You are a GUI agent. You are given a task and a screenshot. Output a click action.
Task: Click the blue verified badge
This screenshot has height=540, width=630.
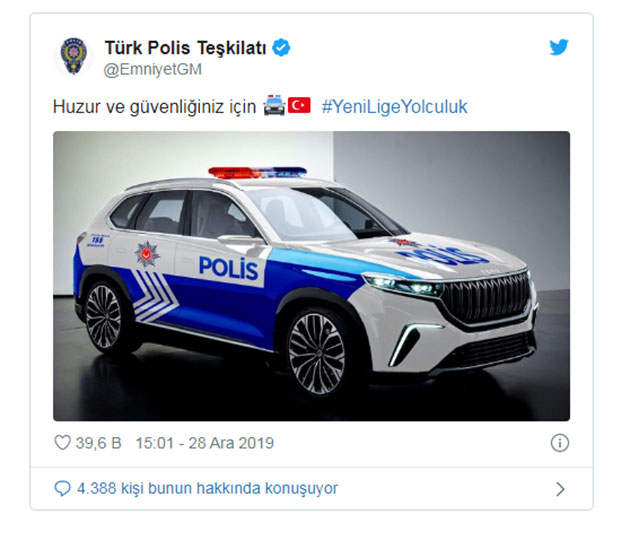pos(281,48)
